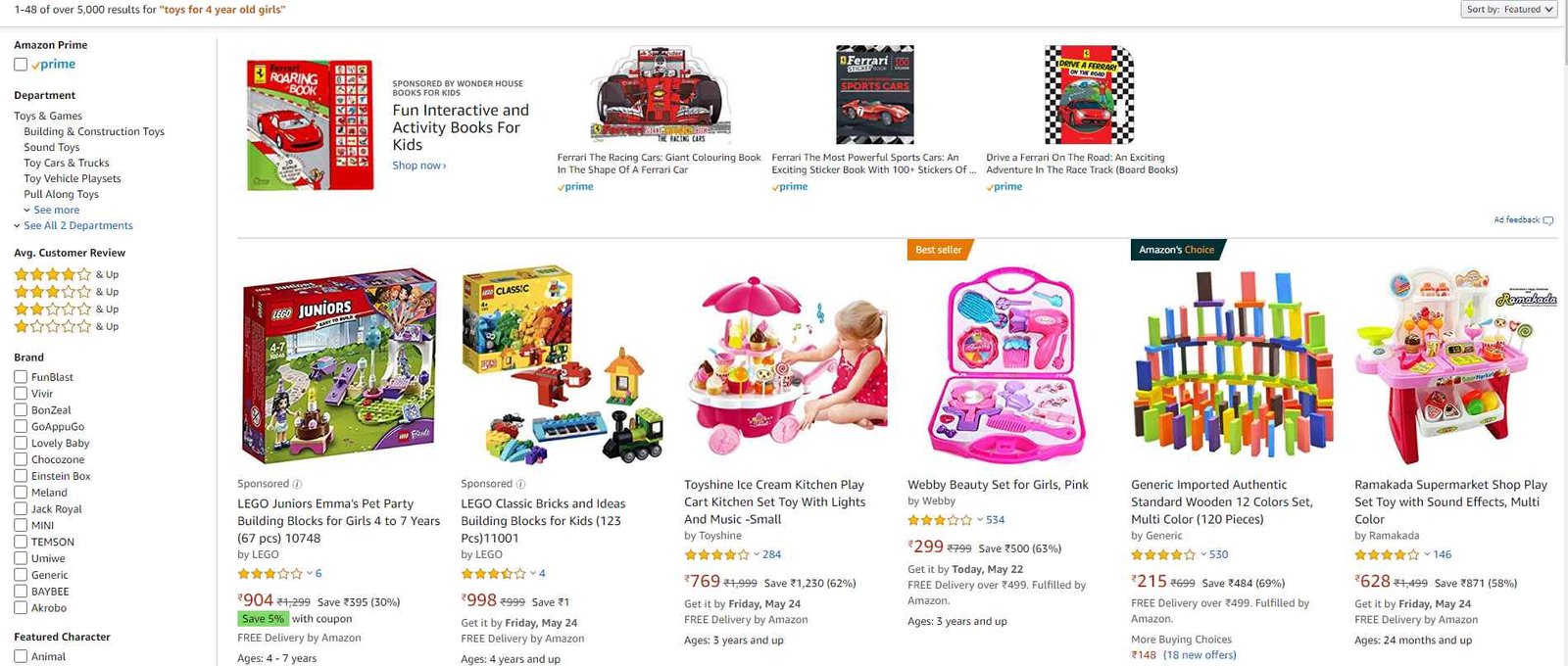Click the Ferrari Roaring Book ad image

310,124
